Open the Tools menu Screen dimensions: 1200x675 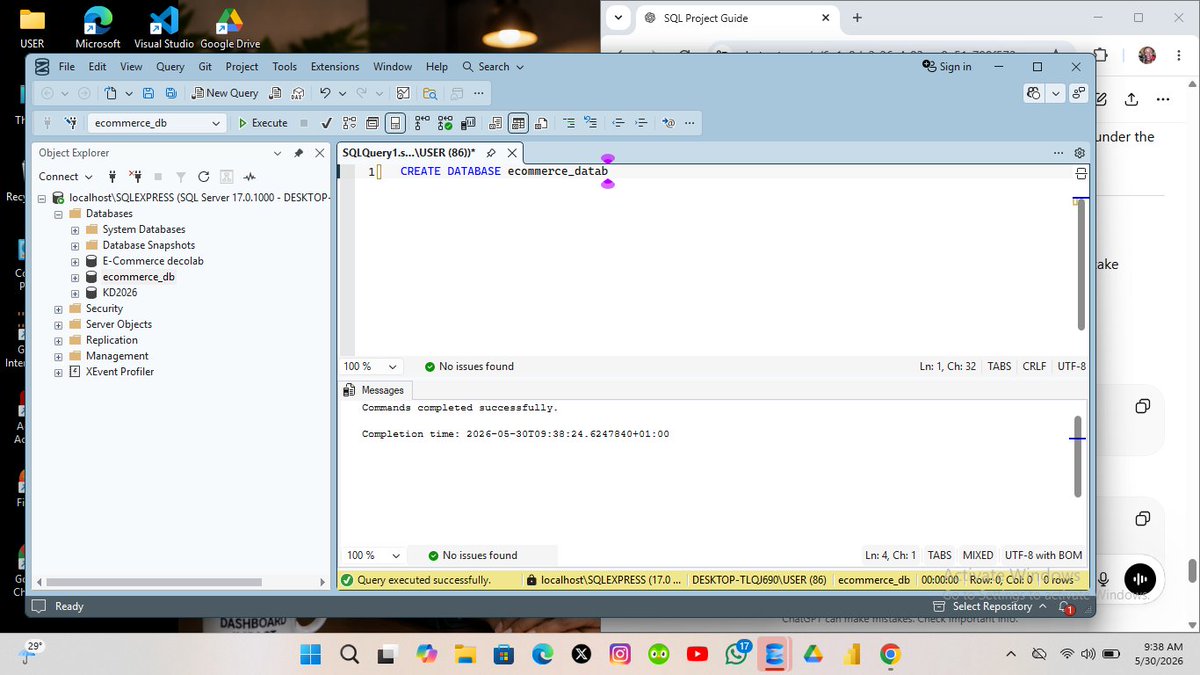point(285,67)
